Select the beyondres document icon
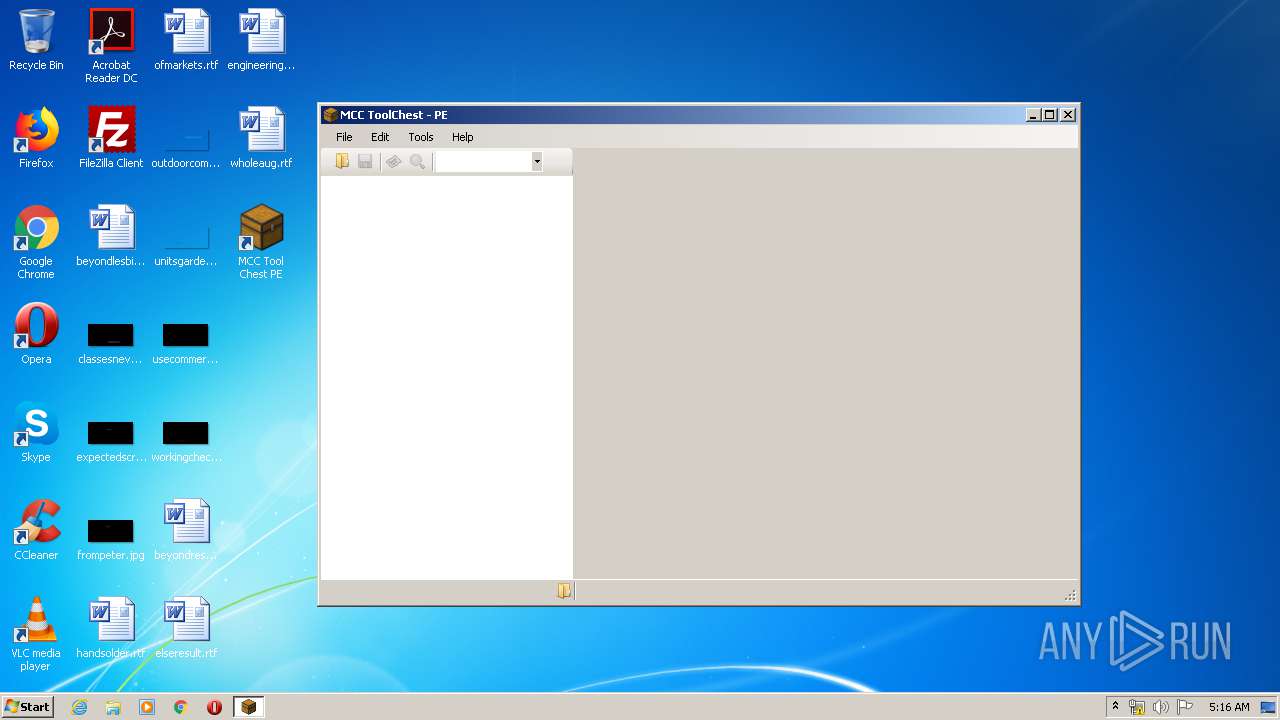Image resolution: width=1280 pixels, height=720 pixels. (186, 530)
